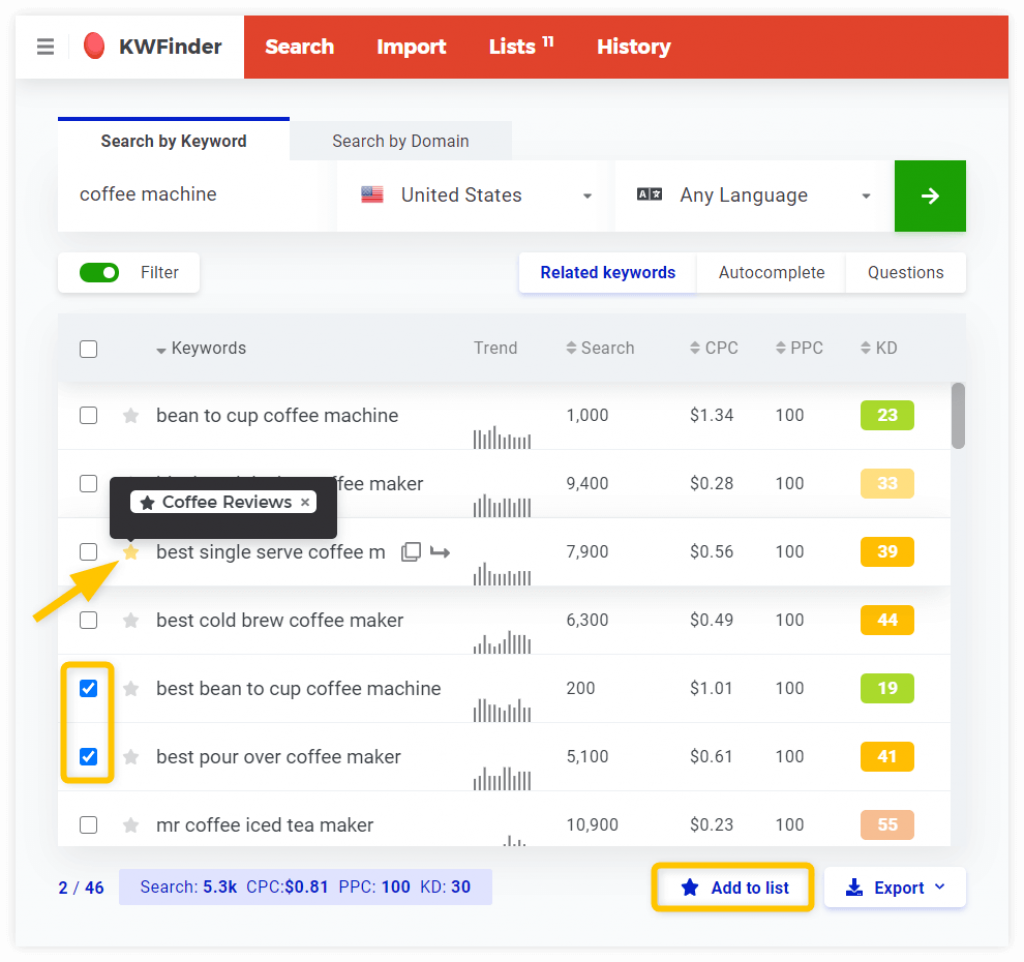Viewport: 1024px width, 962px height.
Task: Click arrow icon beside best single serve keyword
Action: pos(440,552)
